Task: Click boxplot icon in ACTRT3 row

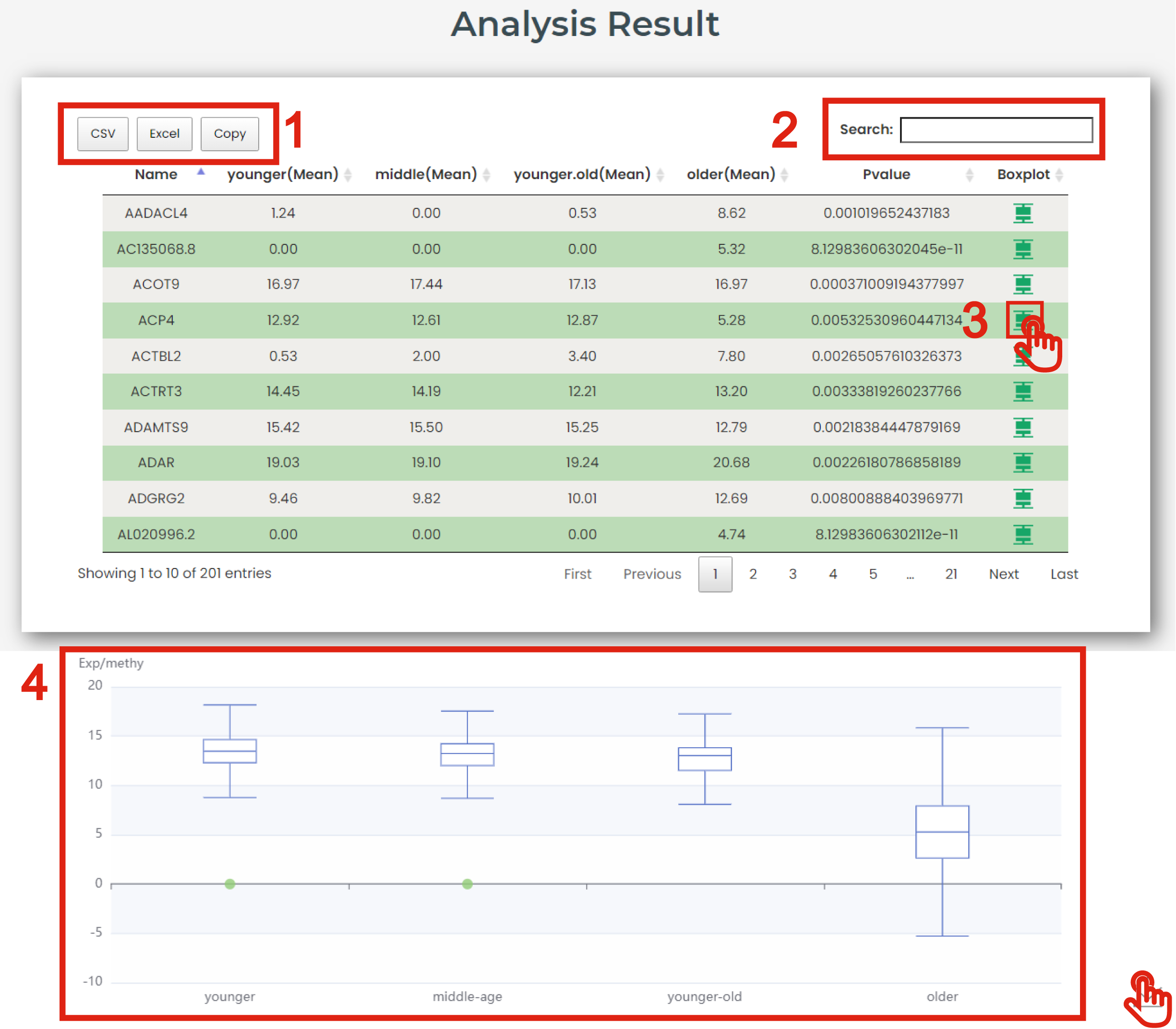Action: [1023, 392]
